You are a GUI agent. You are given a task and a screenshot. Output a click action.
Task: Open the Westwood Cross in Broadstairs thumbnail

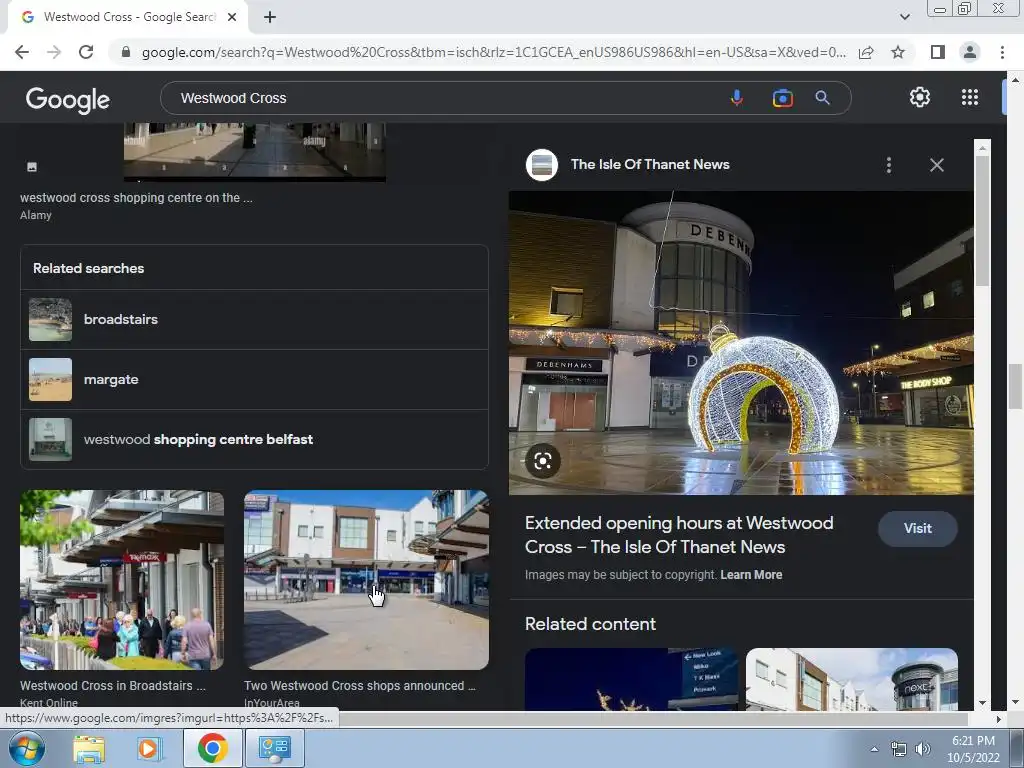pyautogui.click(x=122, y=580)
